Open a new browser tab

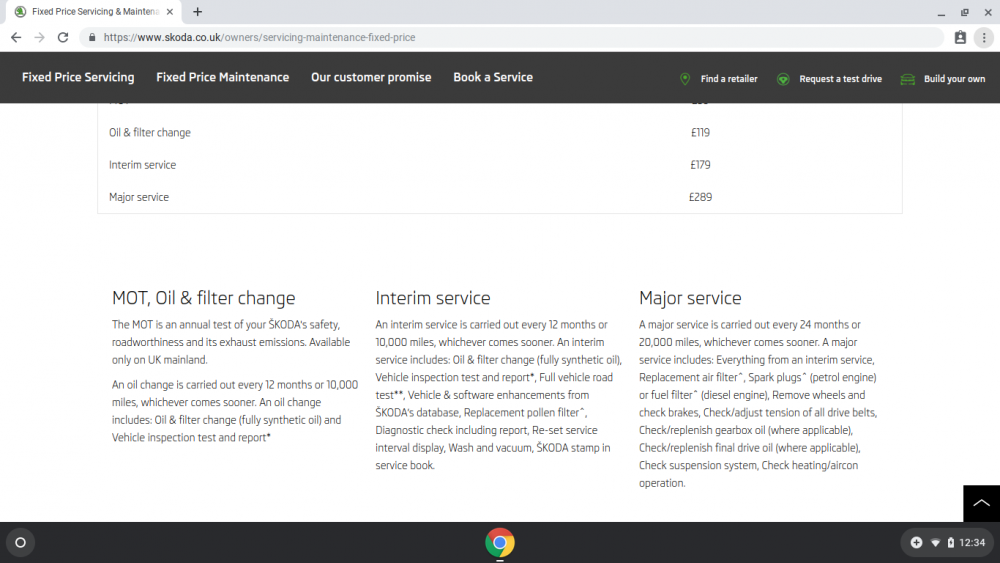[x=198, y=11]
